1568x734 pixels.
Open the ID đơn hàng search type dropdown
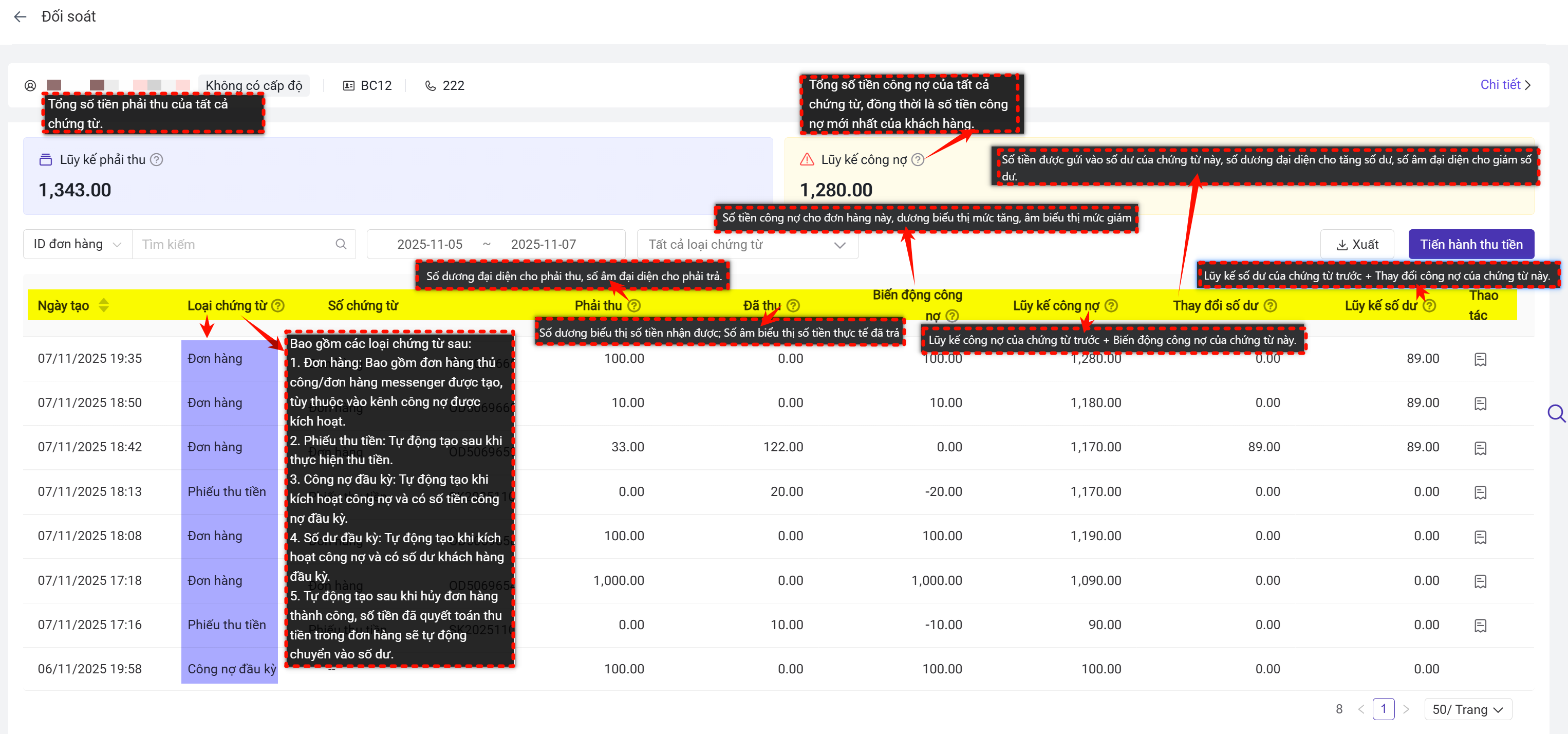(77, 244)
